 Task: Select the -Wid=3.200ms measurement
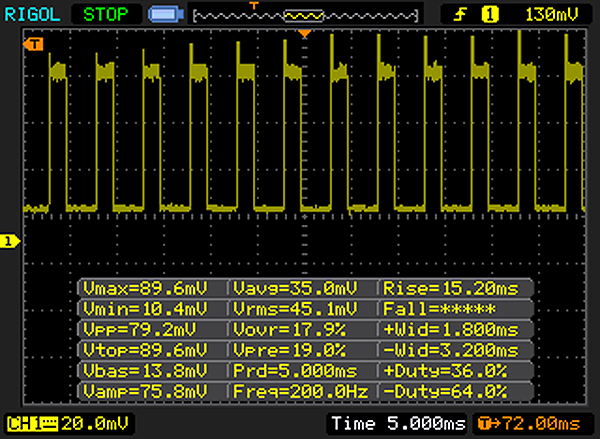[451, 350]
